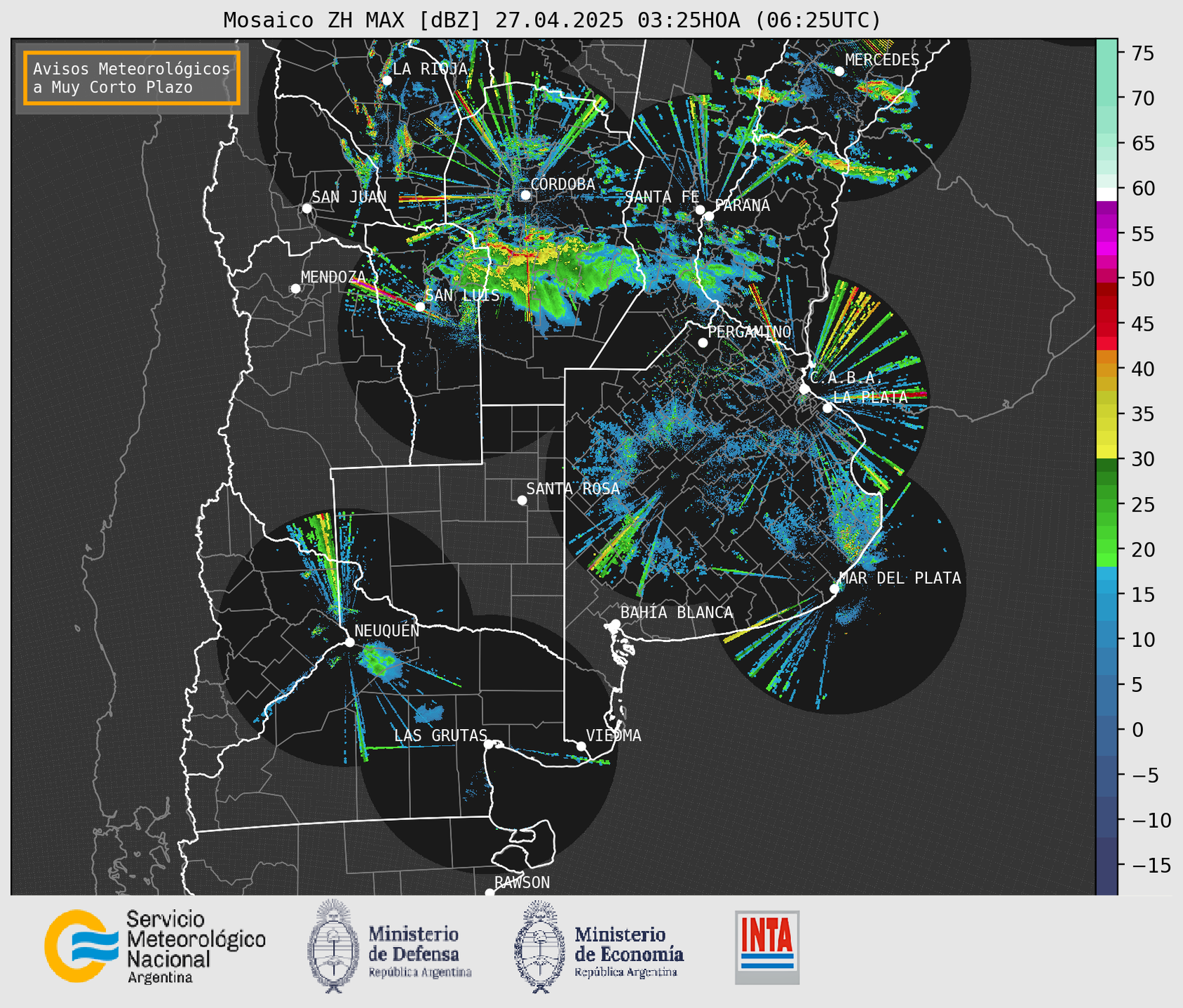Click the magenta 55 dBZ band on the scale
Viewport: 1183px width, 1008px height.
pyautogui.click(x=1107, y=234)
